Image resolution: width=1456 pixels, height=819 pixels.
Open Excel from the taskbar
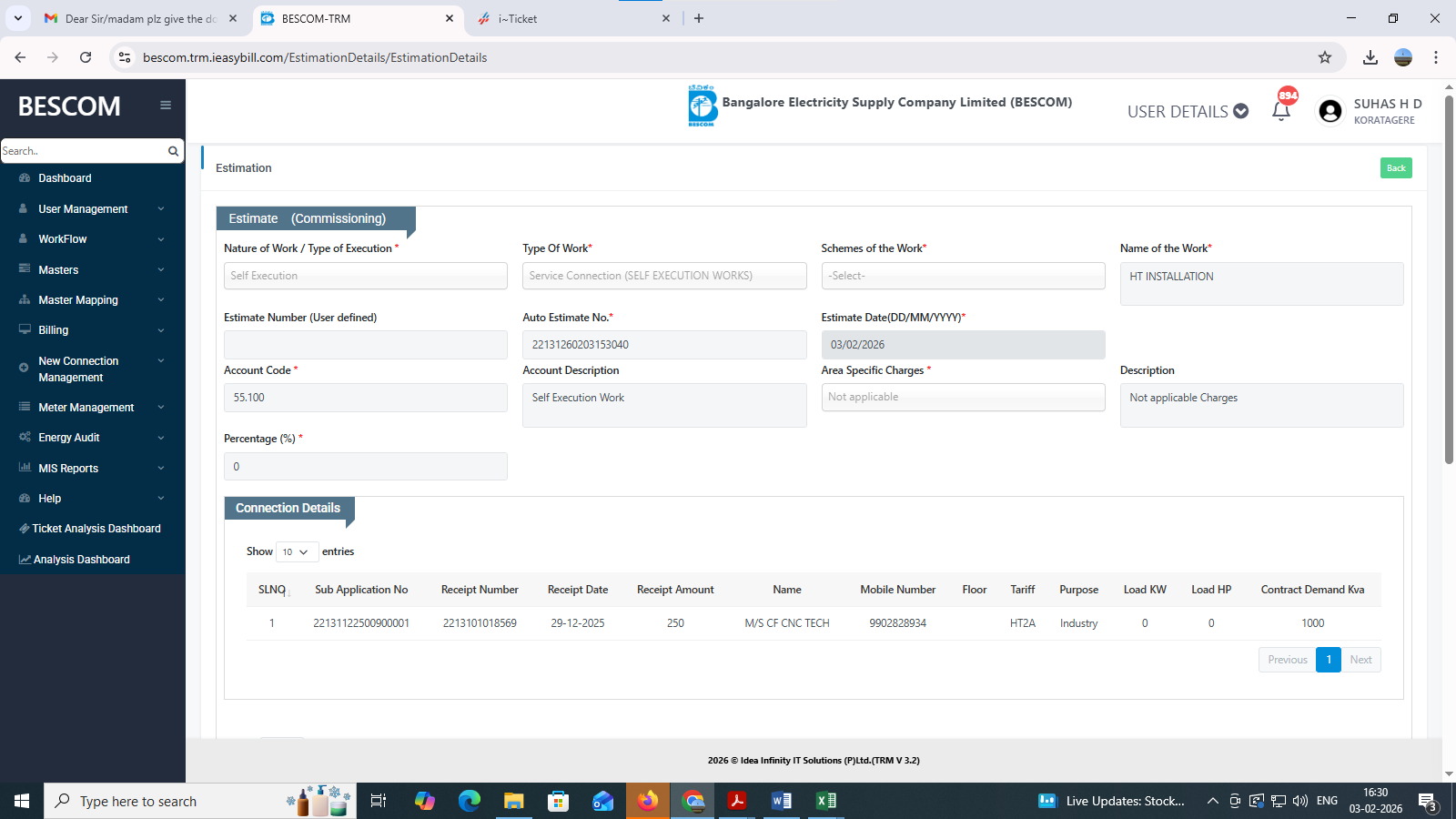pyautogui.click(x=825, y=801)
